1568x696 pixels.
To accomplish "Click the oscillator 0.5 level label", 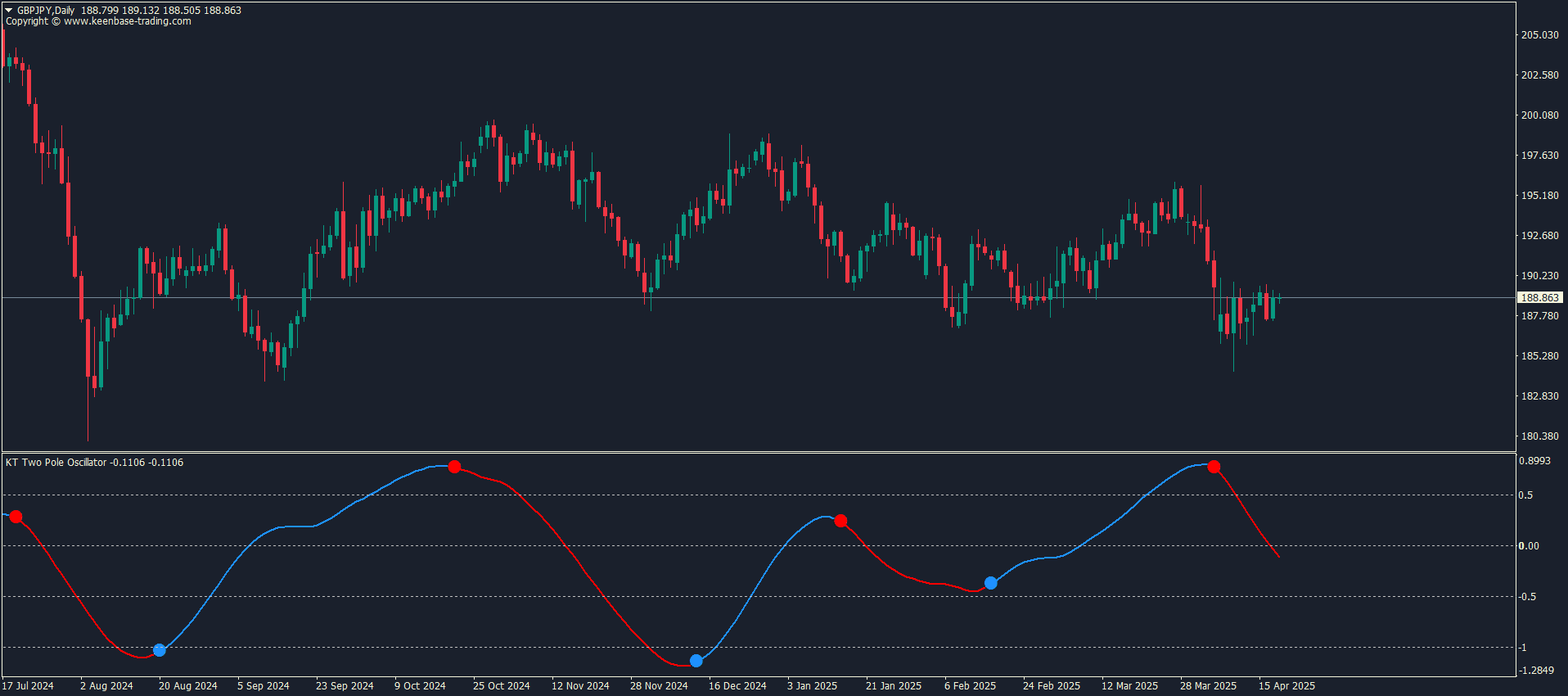I will (1526, 495).
